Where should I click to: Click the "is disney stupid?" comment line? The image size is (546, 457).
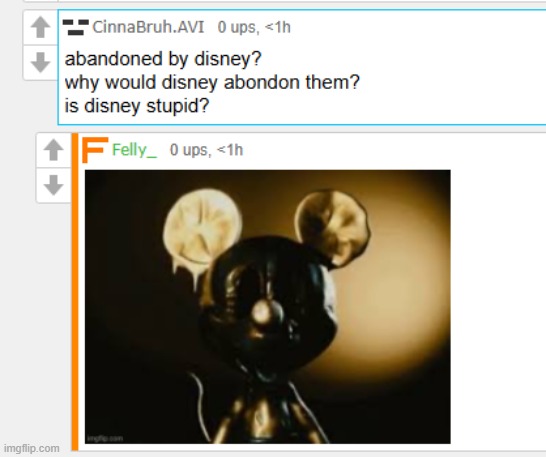[137, 106]
